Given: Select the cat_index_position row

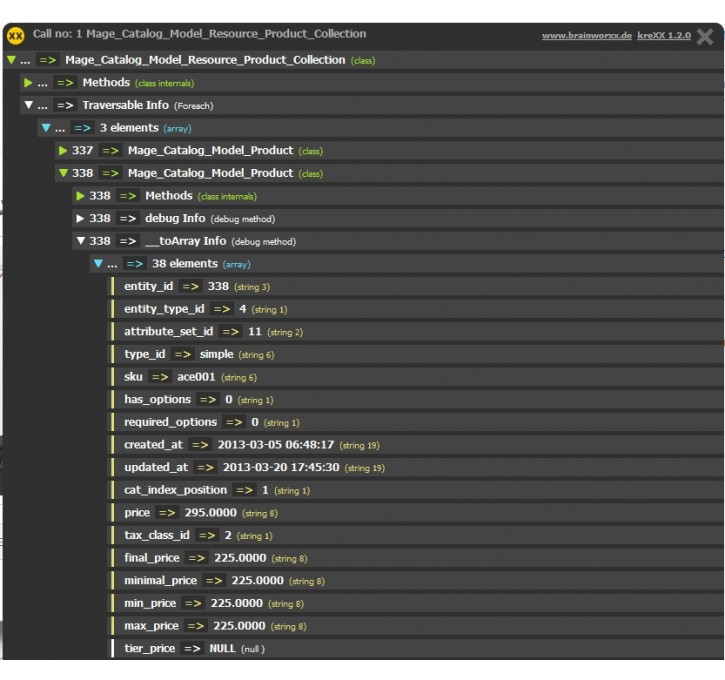Looking at the screenshot, I should tap(415, 490).
